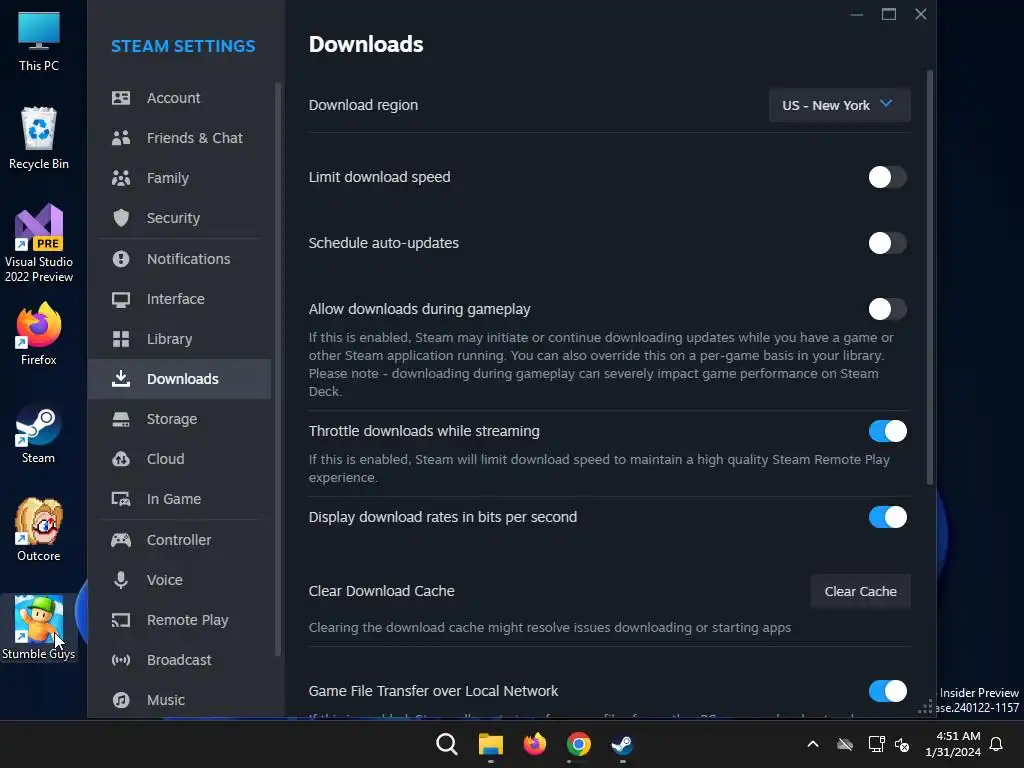Disable Throttle downloads while streaming
Viewport: 1024px width, 768px height.
pyautogui.click(x=888, y=431)
